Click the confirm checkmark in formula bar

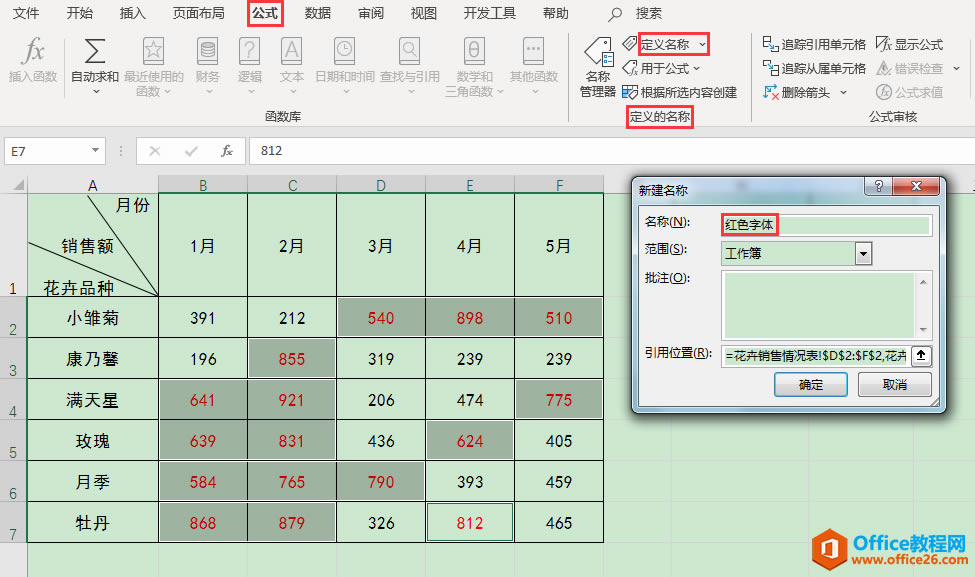[x=191, y=151]
